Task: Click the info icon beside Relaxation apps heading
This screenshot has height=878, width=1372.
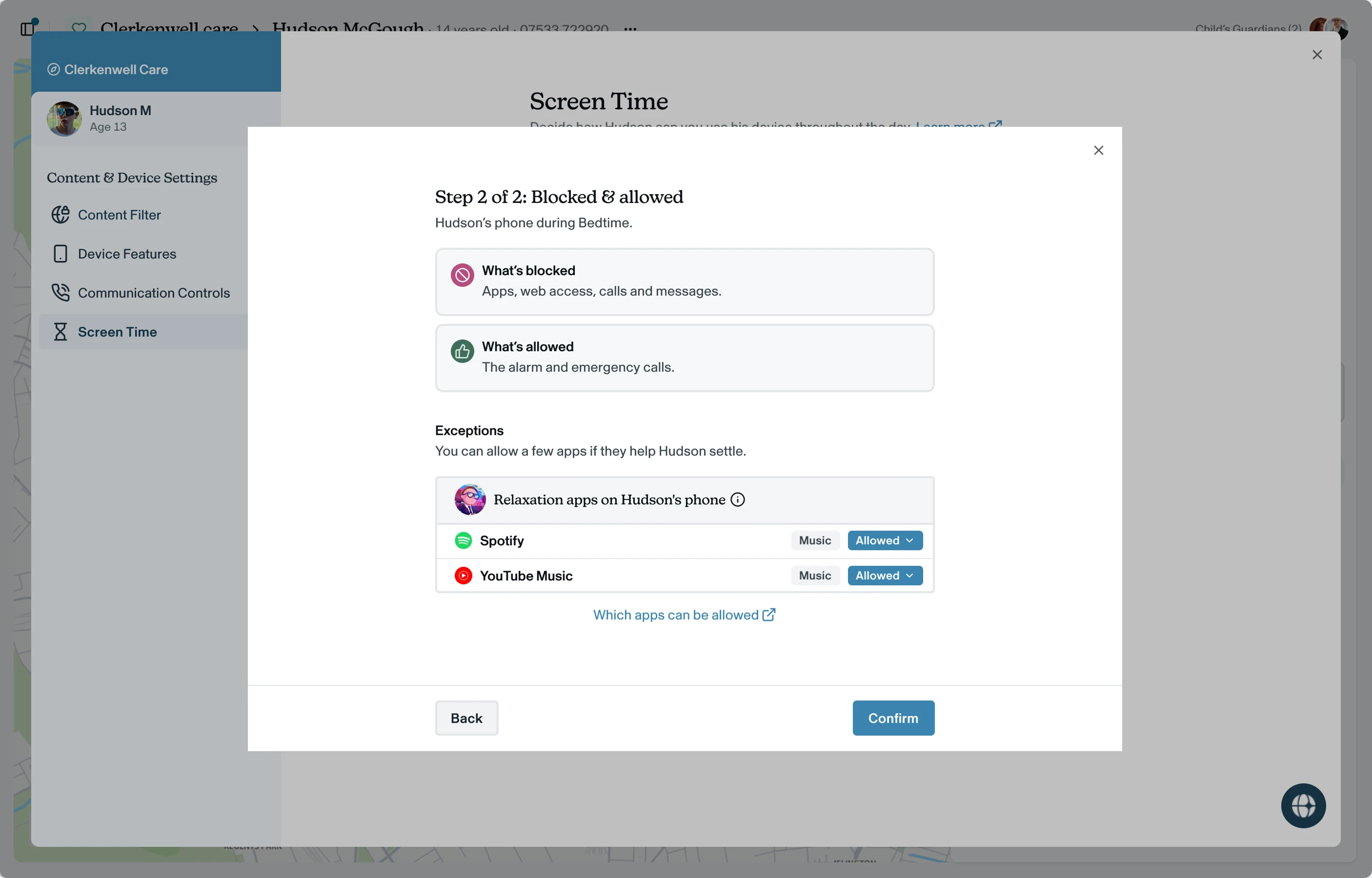Action: (737, 499)
